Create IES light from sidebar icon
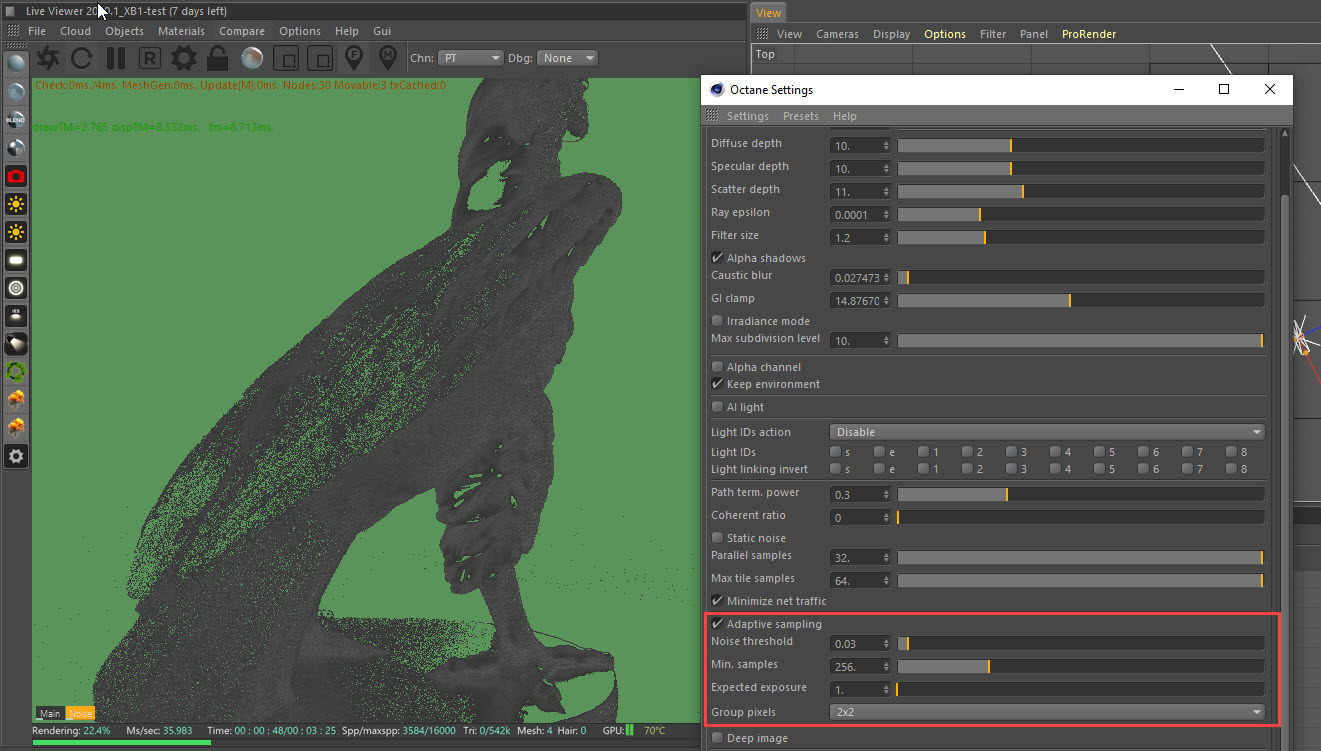Viewport: 1321px width, 751px height. pyautogui.click(x=16, y=315)
